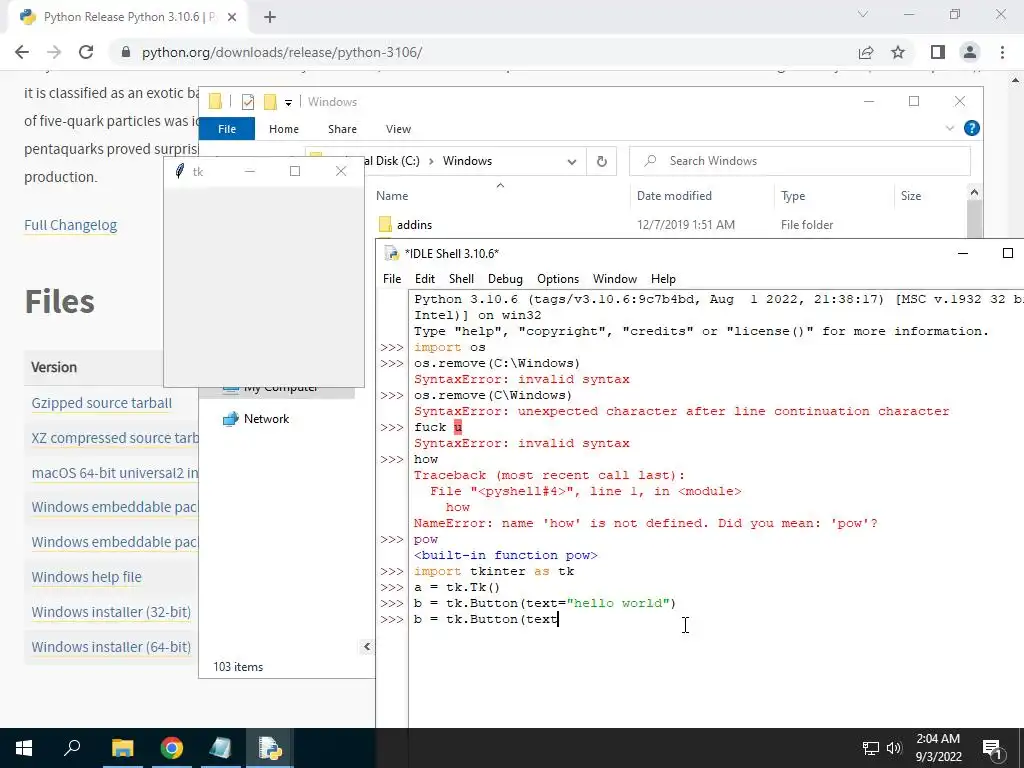Switch to Chrome from taskbar

[172, 748]
